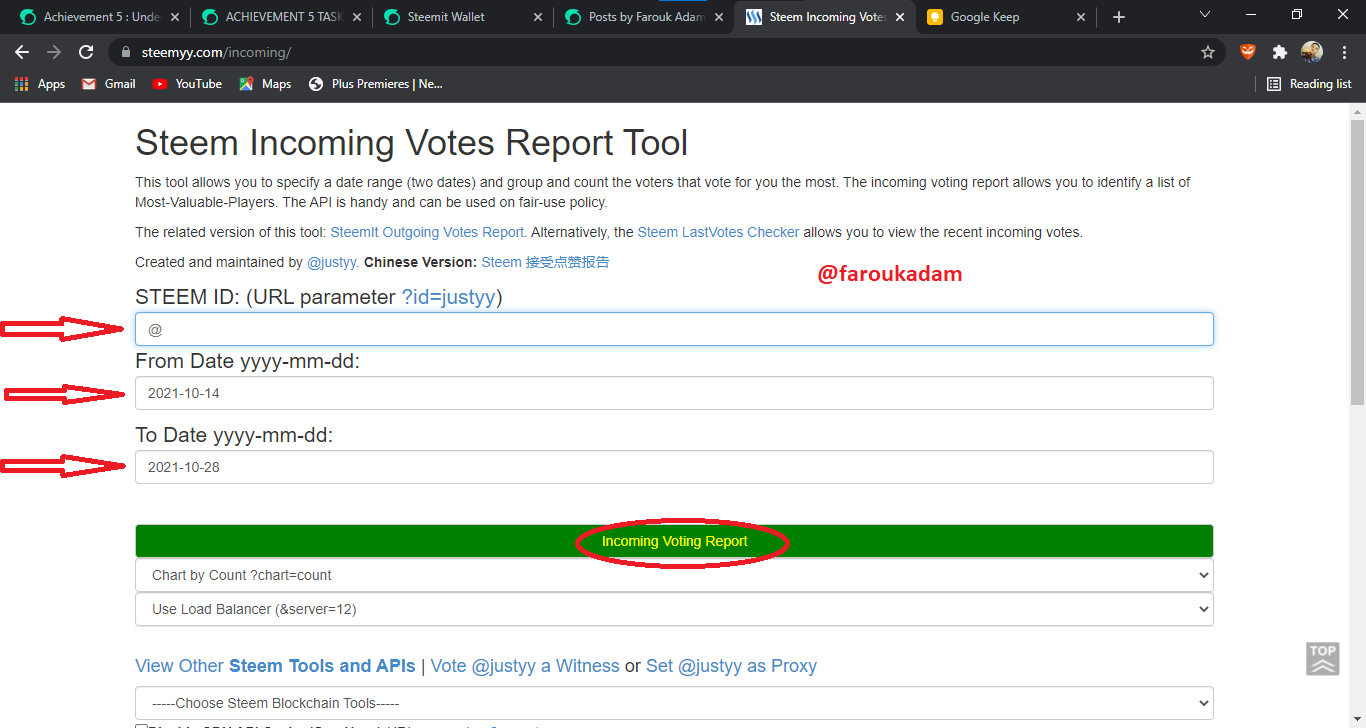Viewport: 1366px width, 728px height.
Task: Go back to the previous page
Action: pos(22,52)
